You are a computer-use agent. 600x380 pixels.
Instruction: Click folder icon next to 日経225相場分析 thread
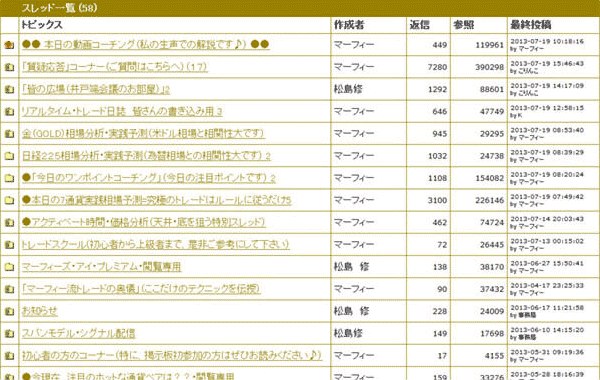(9, 156)
